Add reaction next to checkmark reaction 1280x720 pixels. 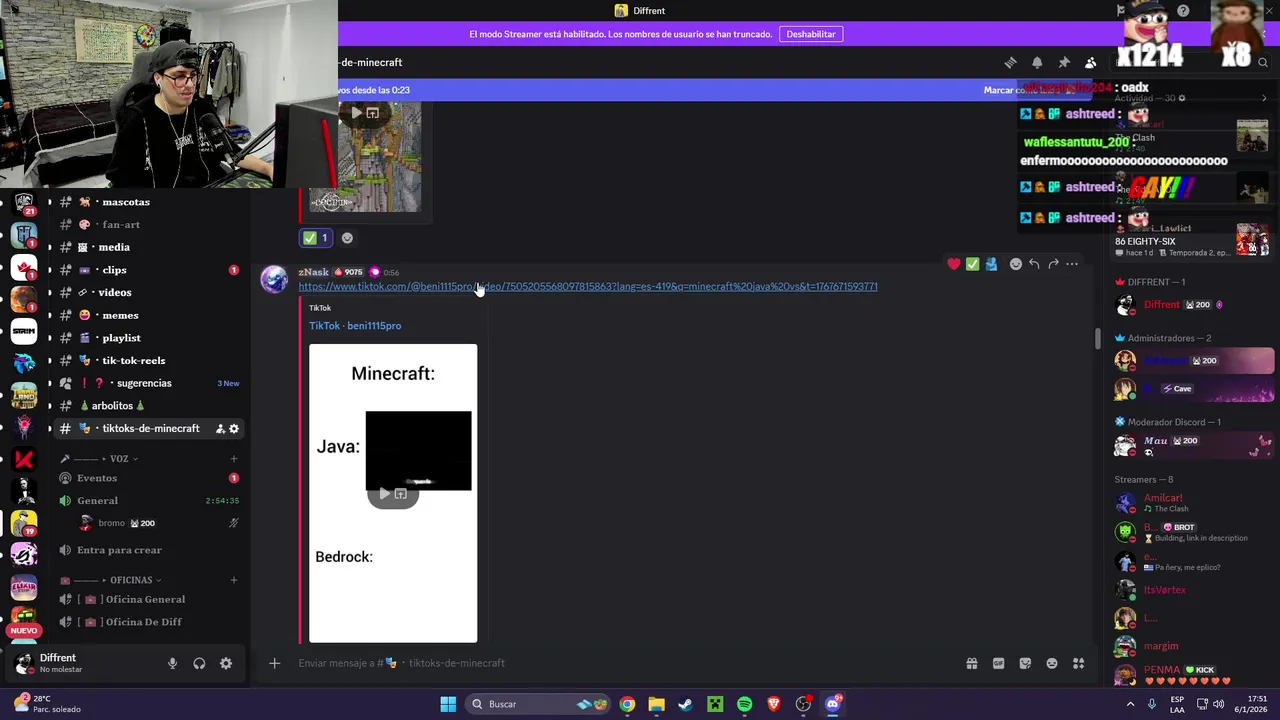[x=347, y=238]
